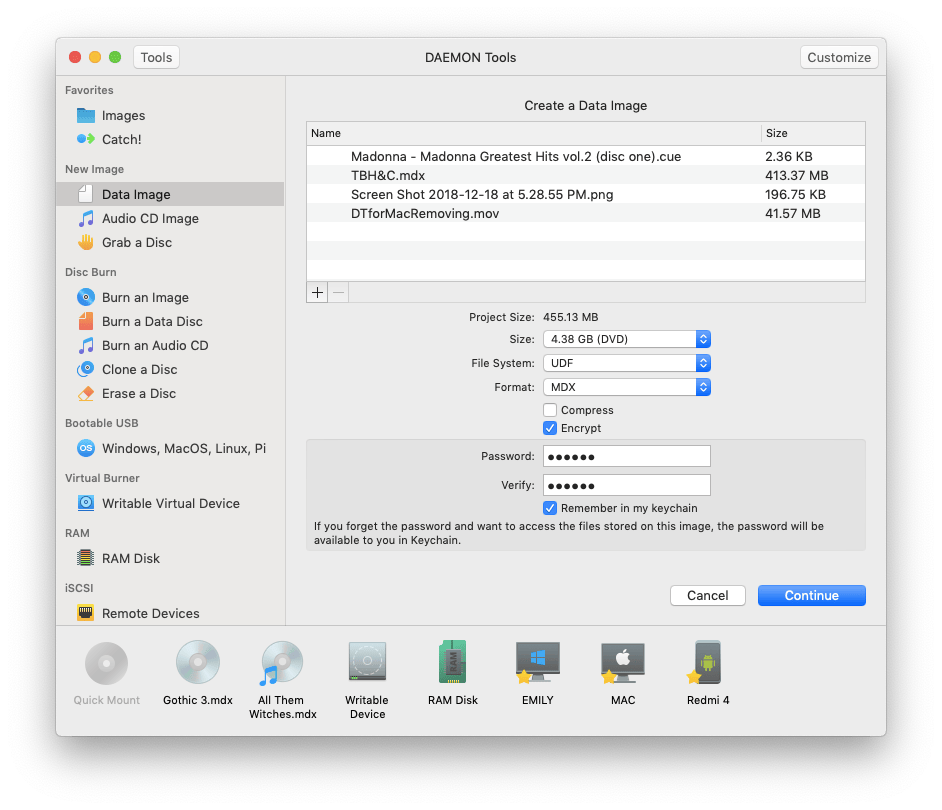942x810 pixels.
Task: Click the Tools menu button
Action: coord(156,57)
